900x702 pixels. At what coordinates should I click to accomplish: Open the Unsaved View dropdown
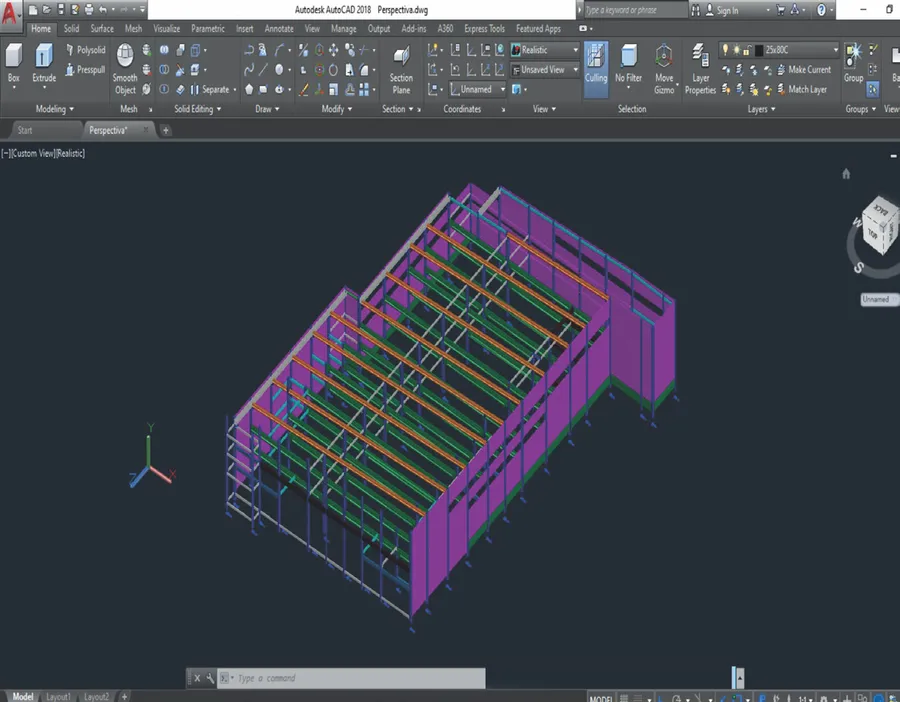tap(545, 70)
